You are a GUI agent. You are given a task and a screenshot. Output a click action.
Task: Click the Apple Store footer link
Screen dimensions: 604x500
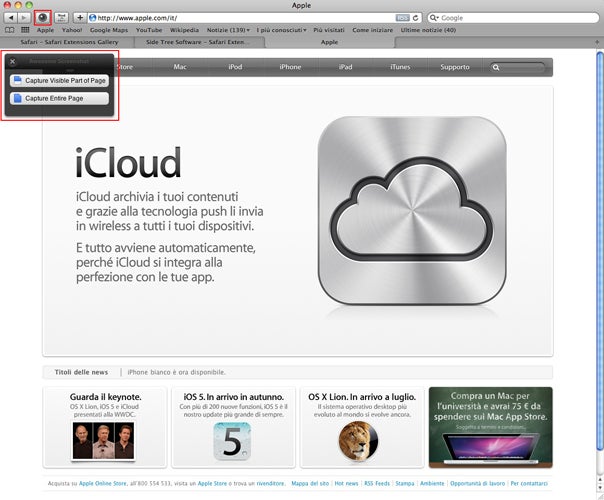(212, 484)
